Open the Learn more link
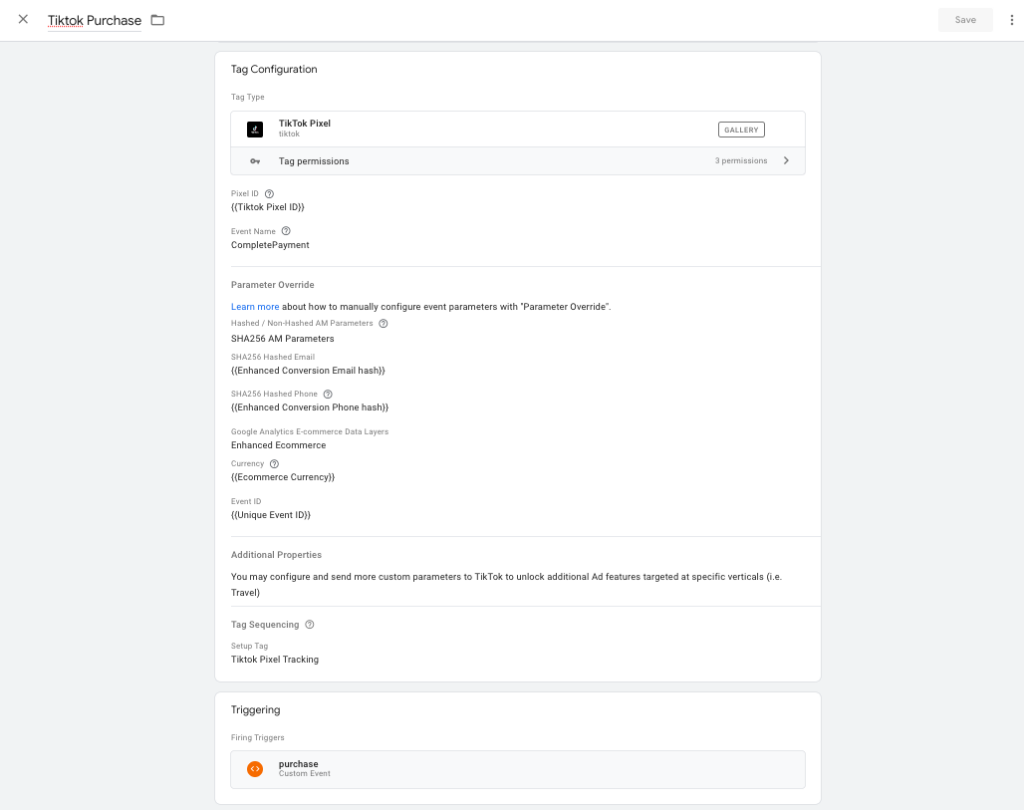The width and height of the screenshot is (1024, 810). coord(255,307)
